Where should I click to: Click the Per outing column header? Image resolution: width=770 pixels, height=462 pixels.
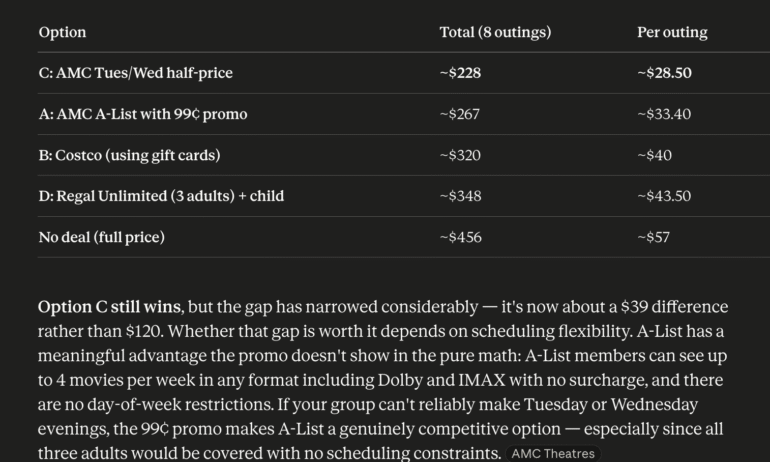(x=672, y=32)
